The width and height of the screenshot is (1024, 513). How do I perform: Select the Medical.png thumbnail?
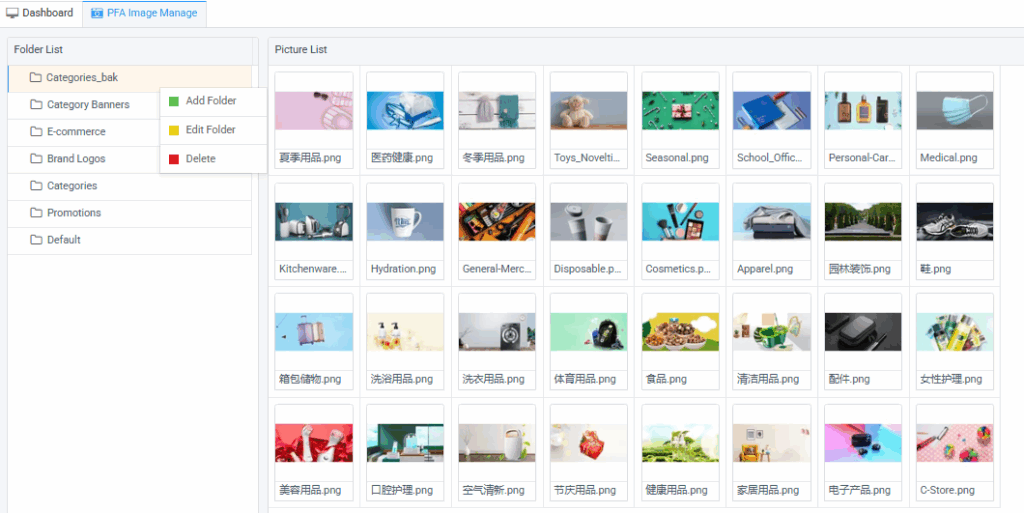click(954, 111)
